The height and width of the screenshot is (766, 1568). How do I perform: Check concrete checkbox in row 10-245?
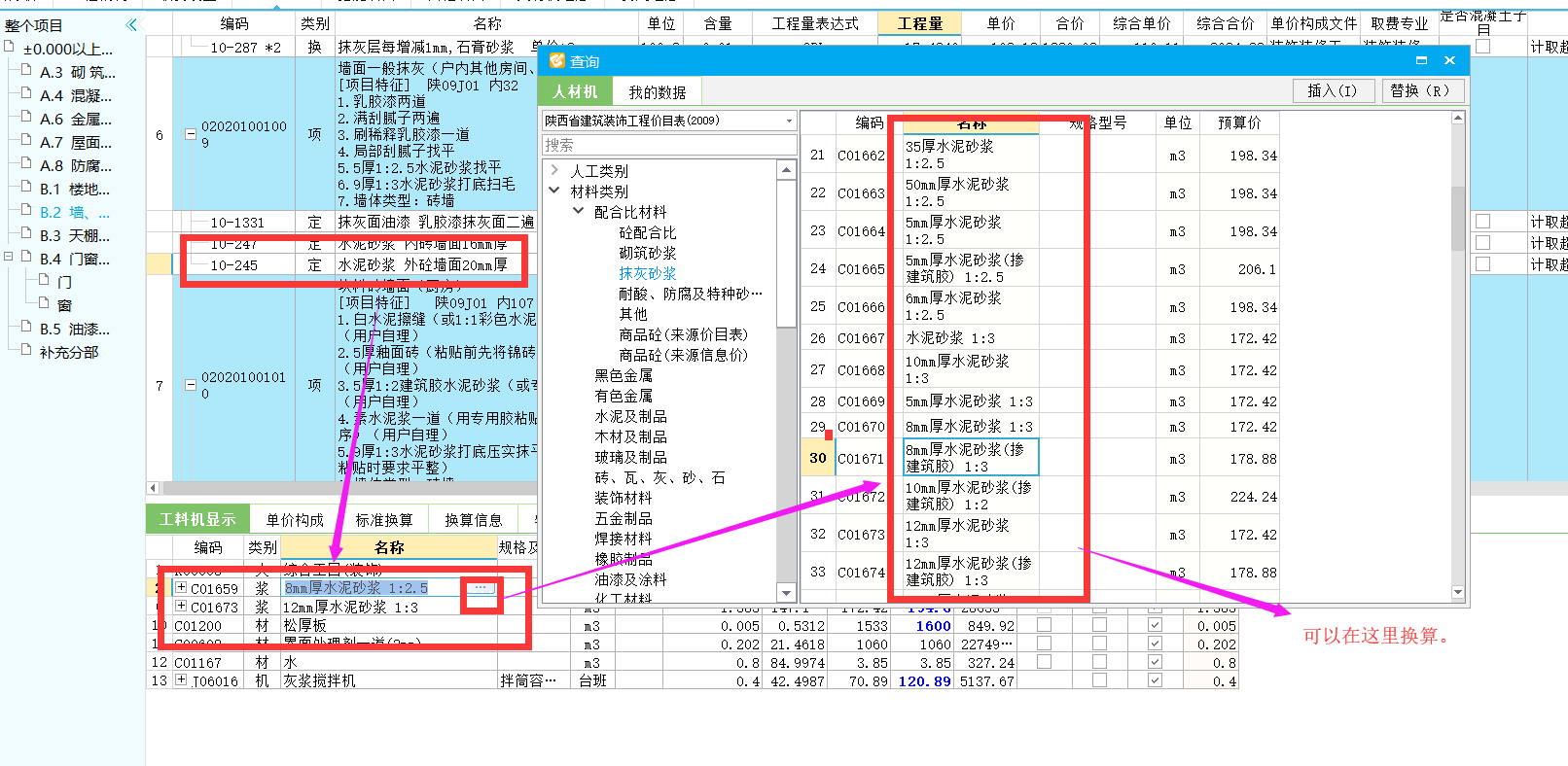point(1482,264)
